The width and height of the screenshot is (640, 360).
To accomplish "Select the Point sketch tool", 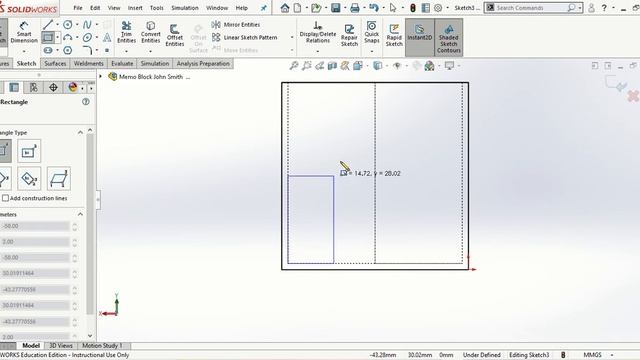I will click(107, 50).
